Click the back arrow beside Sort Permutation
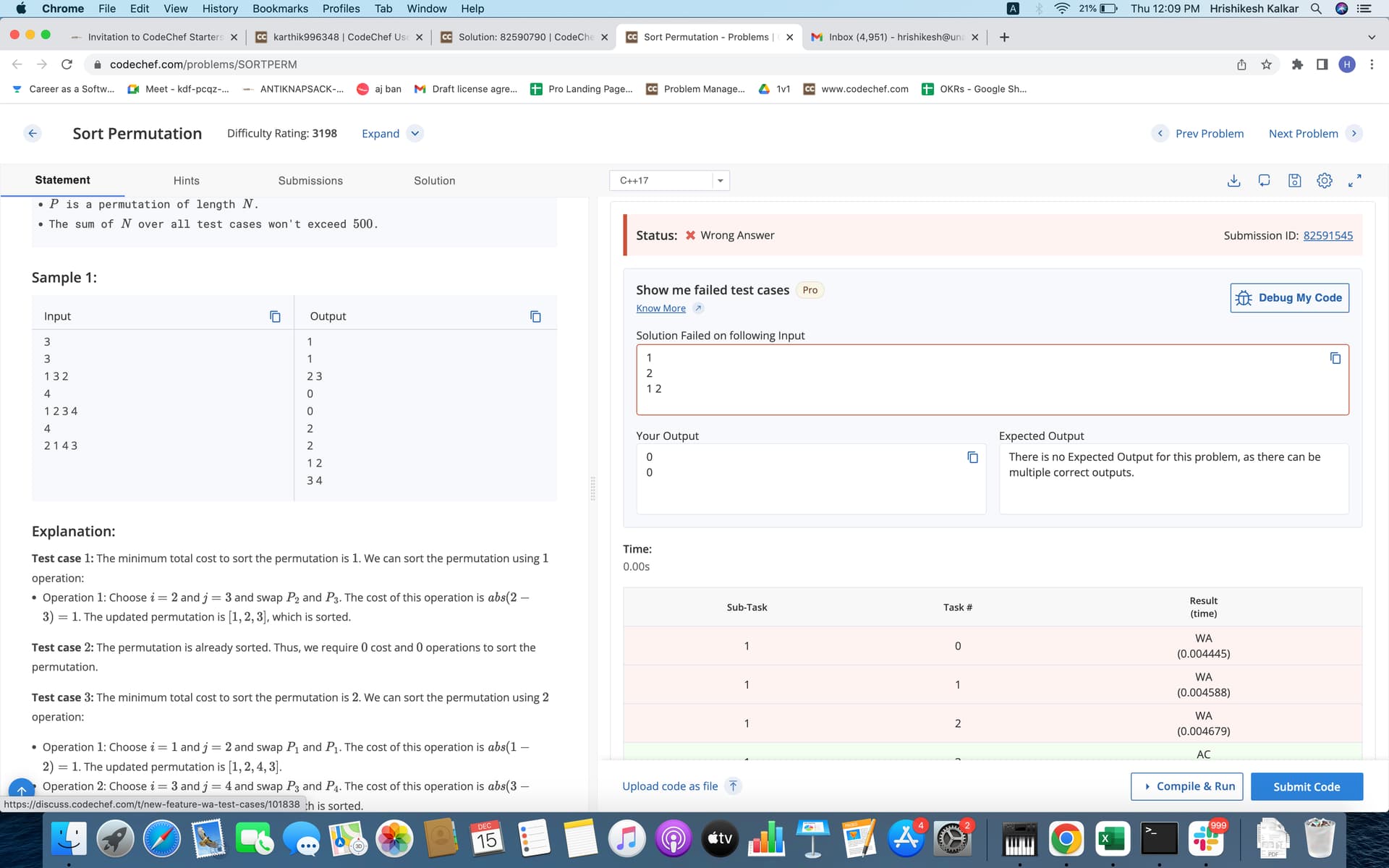Screen dimensions: 1389x868 [33, 133]
